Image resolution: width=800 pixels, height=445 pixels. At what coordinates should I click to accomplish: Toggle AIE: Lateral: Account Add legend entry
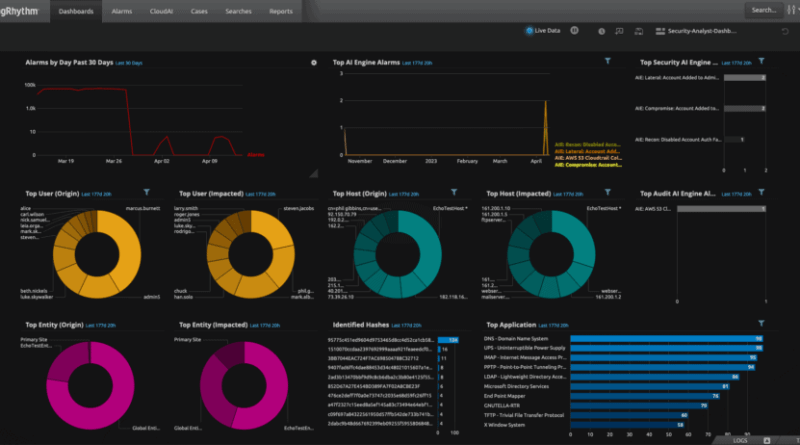click(x=588, y=152)
